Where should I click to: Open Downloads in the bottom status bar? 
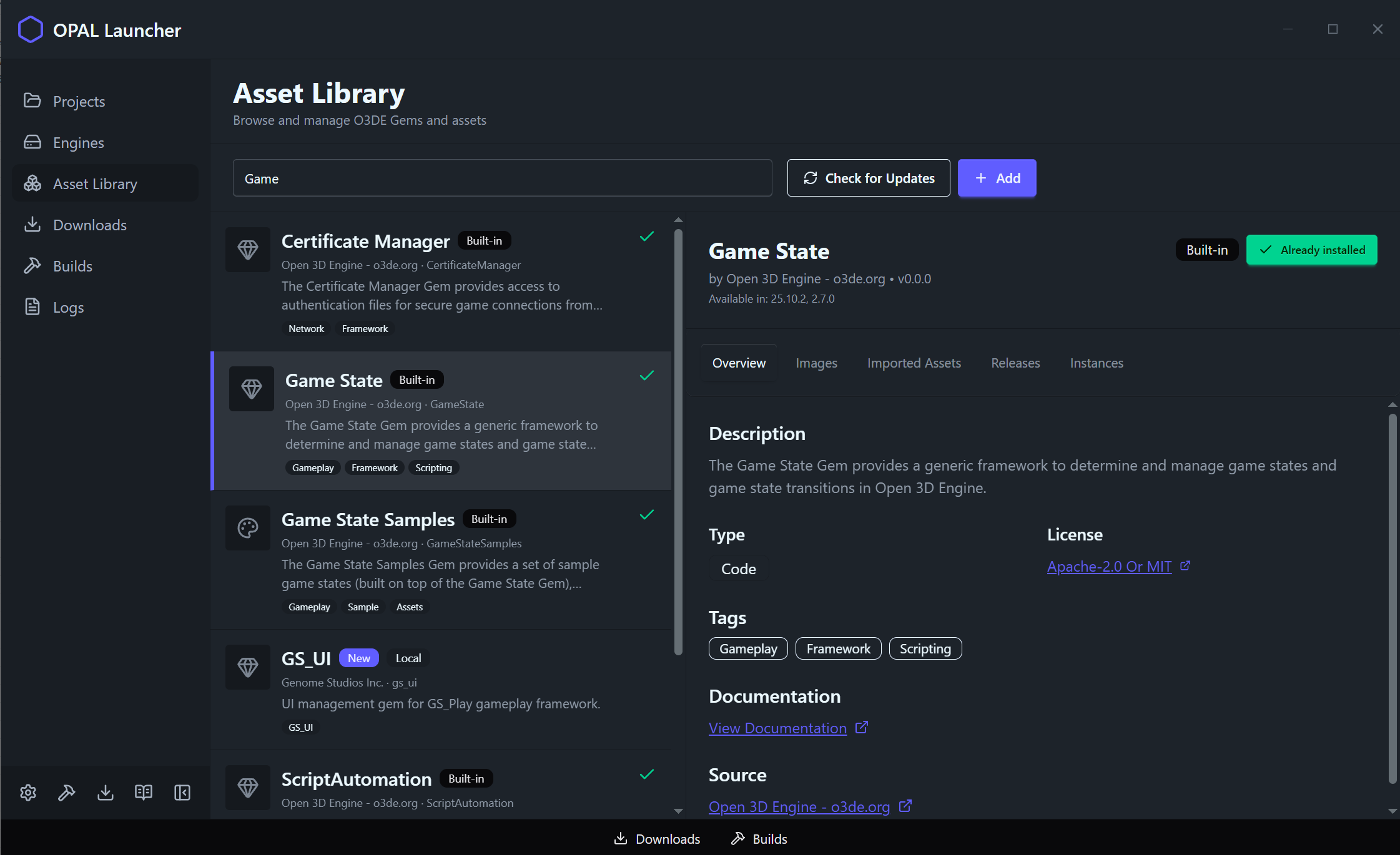point(657,839)
